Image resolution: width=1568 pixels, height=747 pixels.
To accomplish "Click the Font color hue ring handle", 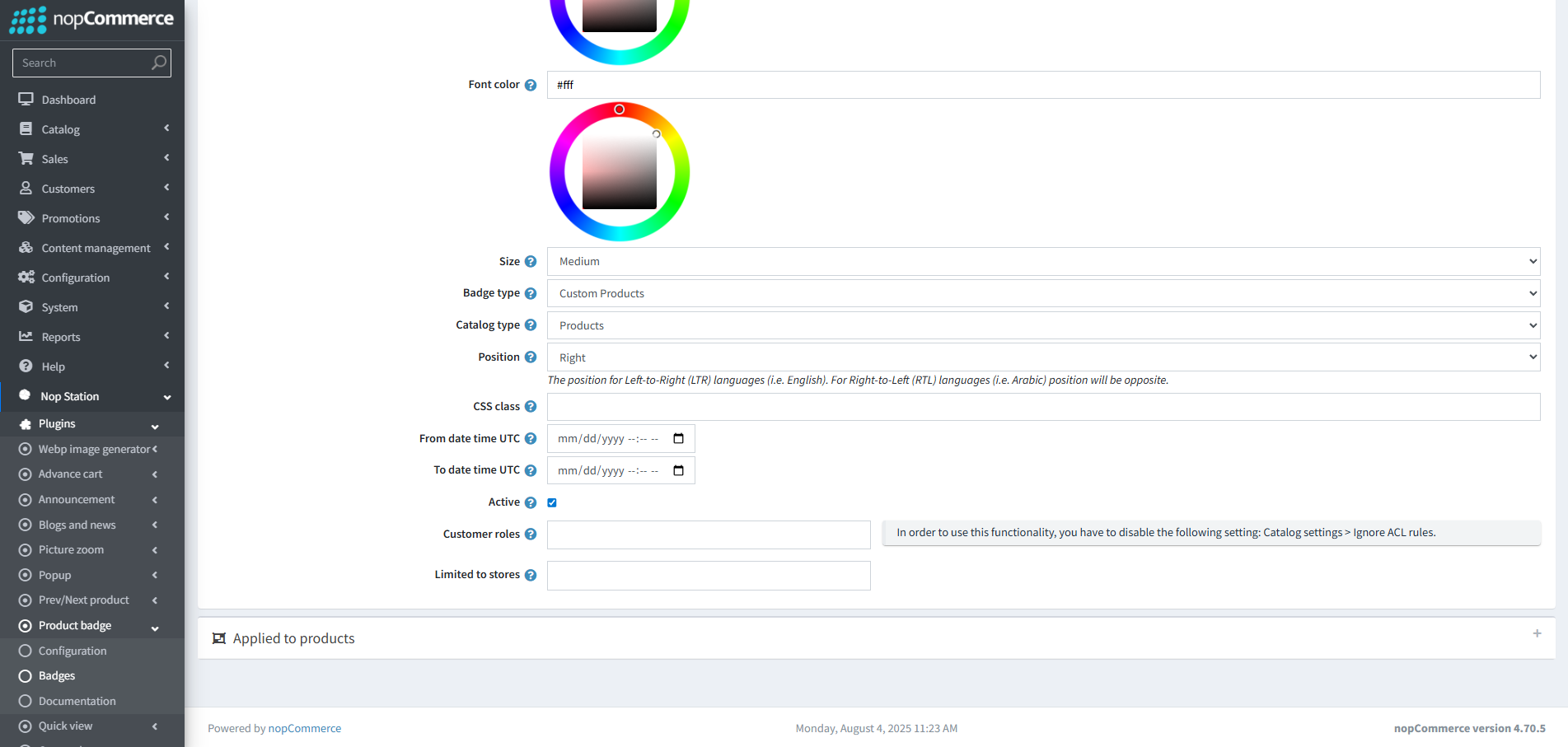I will coord(620,110).
